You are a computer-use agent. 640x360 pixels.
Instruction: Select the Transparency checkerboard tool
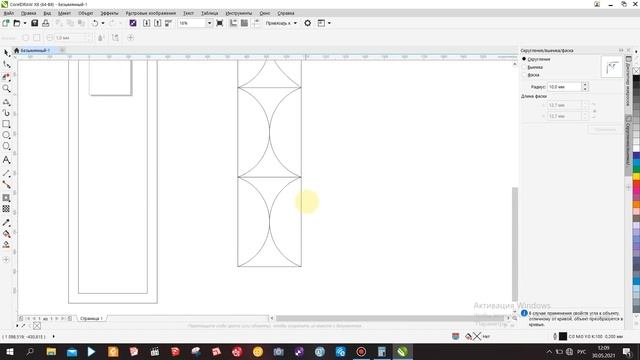(7, 209)
